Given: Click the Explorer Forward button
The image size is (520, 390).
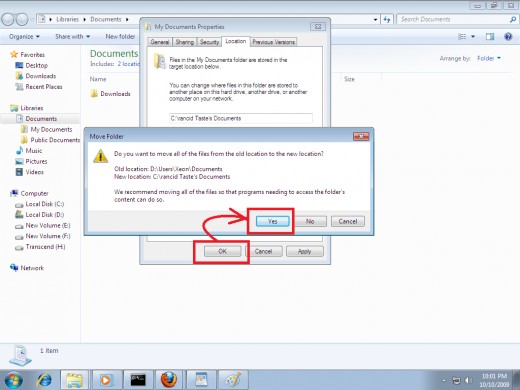Looking at the screenshot, I should (x=22, y=20).
